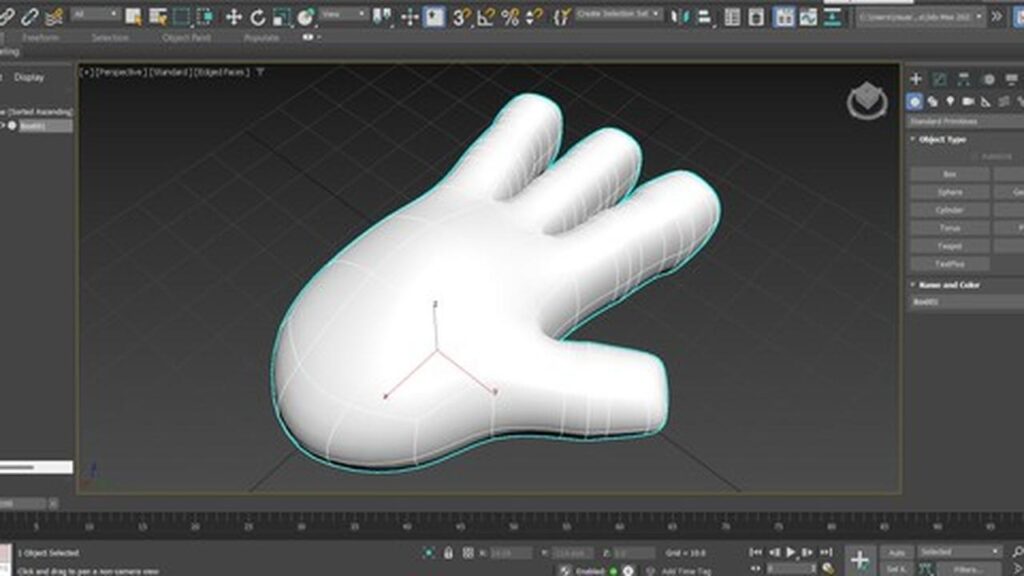Toggle Angle Snap on toolbar
This screenshot has width=1024, height=576.
point(485,16)
